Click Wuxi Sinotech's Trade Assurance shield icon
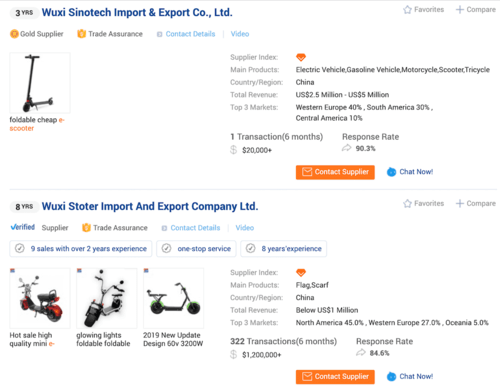The height and width of the screenshot is (386, 500). 81,34
